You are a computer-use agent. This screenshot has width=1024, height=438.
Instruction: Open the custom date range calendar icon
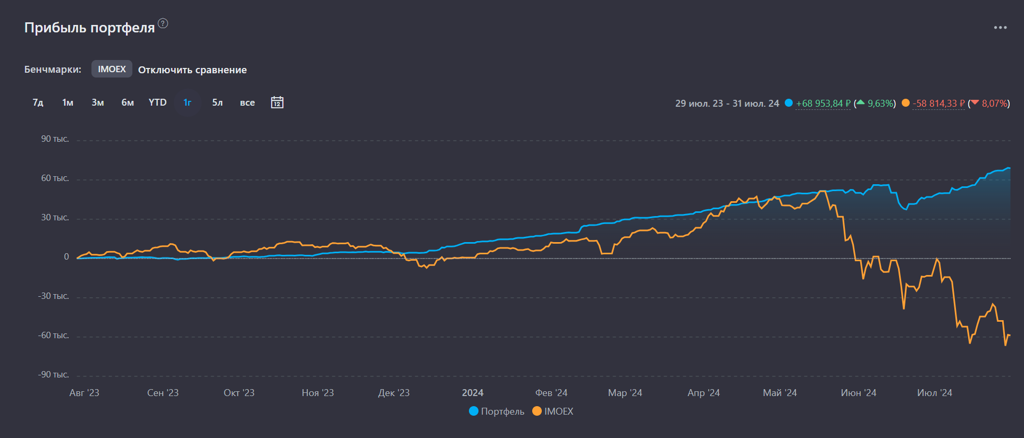click(x=278, y=102)
